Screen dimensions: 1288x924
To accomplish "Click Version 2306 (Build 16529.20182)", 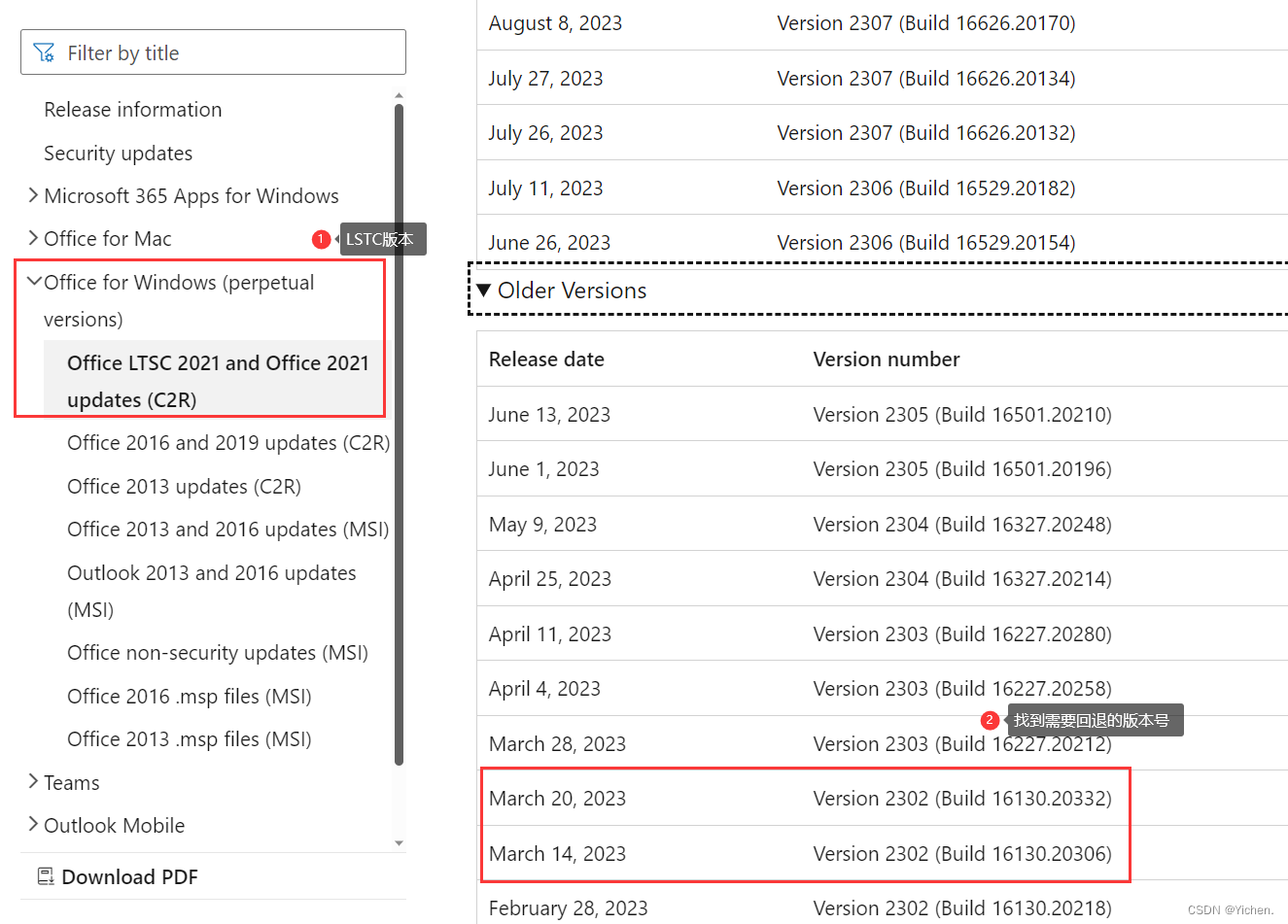I will pos(925,188).
